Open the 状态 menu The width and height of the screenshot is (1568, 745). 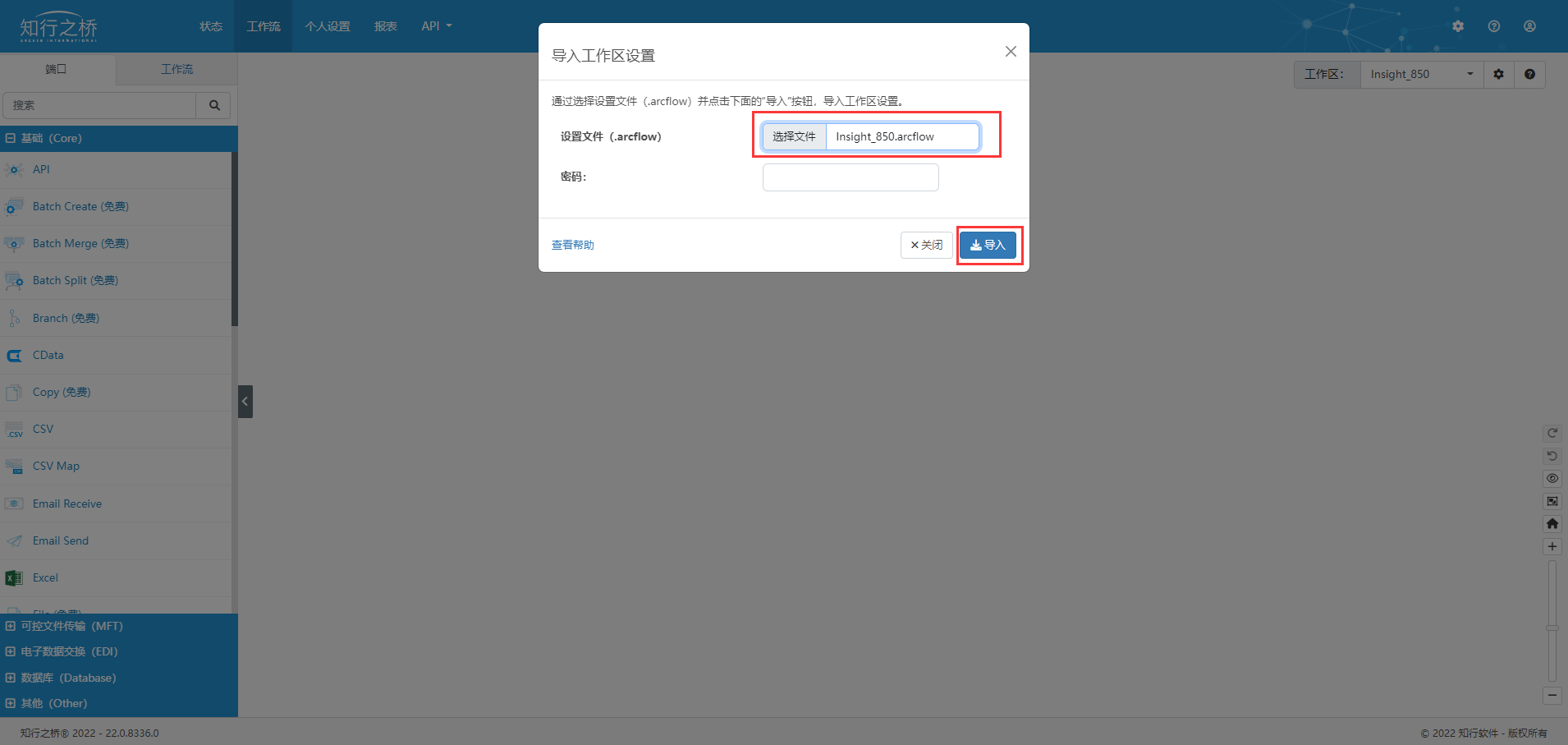(211, 26)
